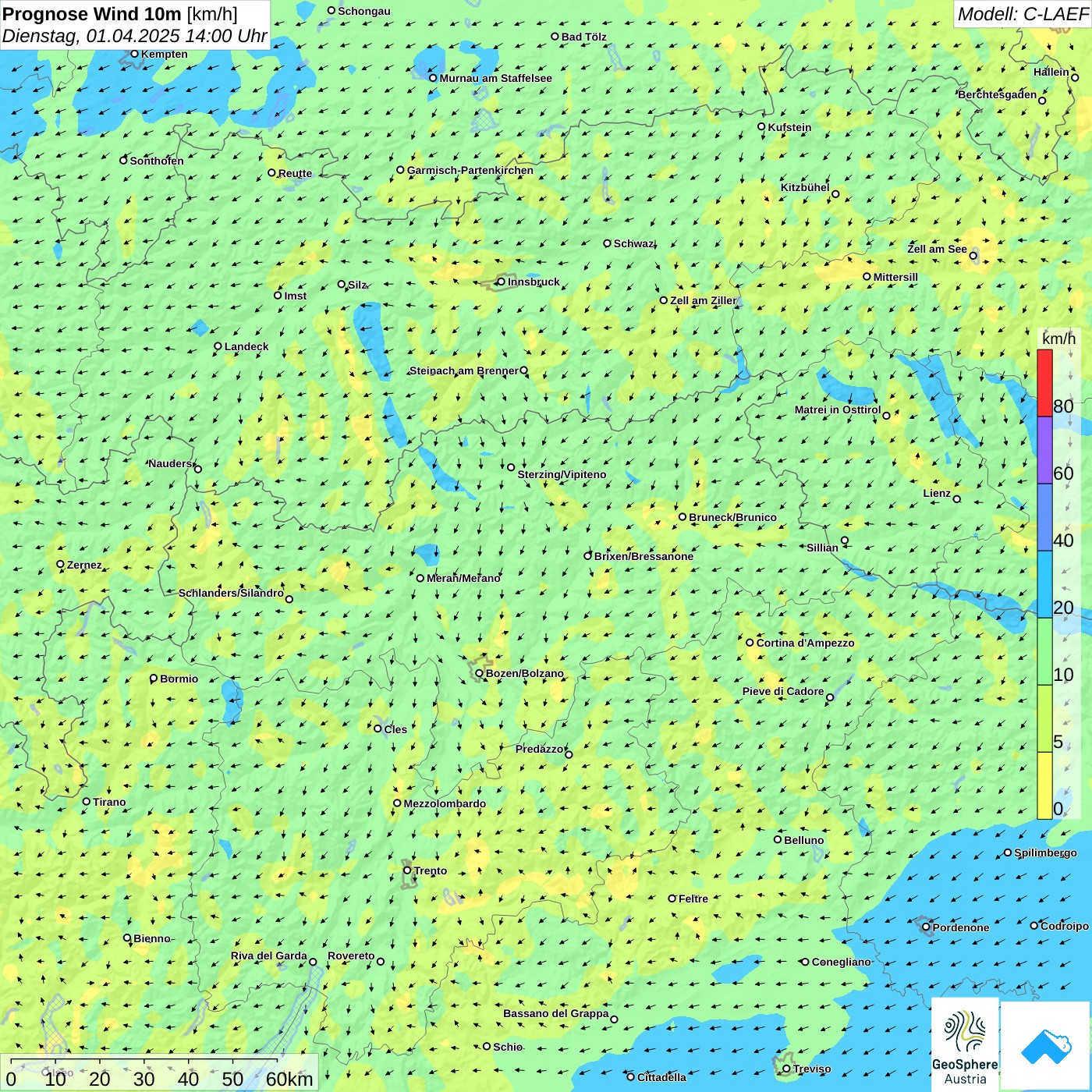Image resolution: width=1092 pixels, height=1092 pixels.
Task: Click the GeoSphere Austria logo
Action: click(x=965, y=1044)
